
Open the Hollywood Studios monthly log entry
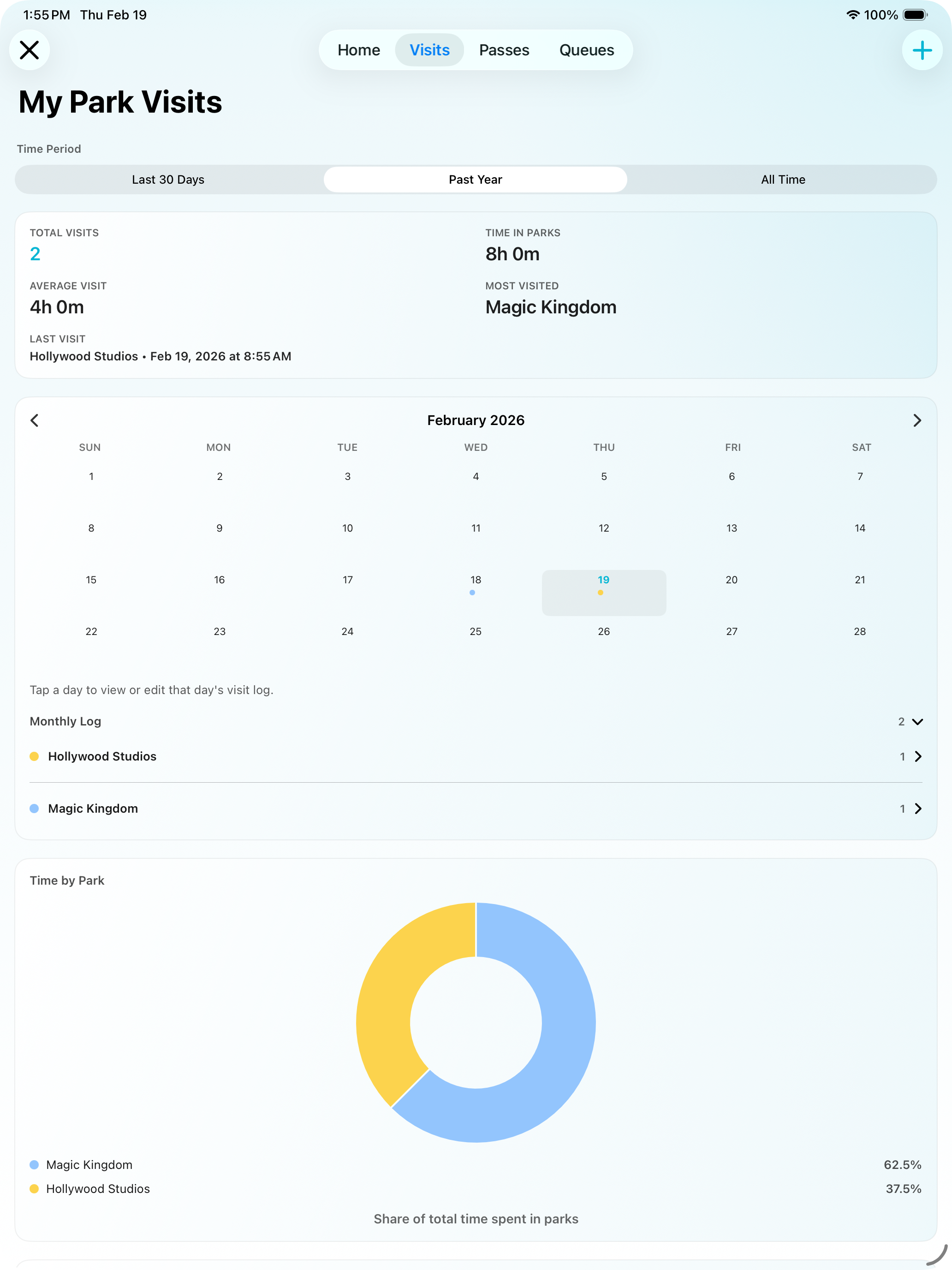[x=476, y=757]
